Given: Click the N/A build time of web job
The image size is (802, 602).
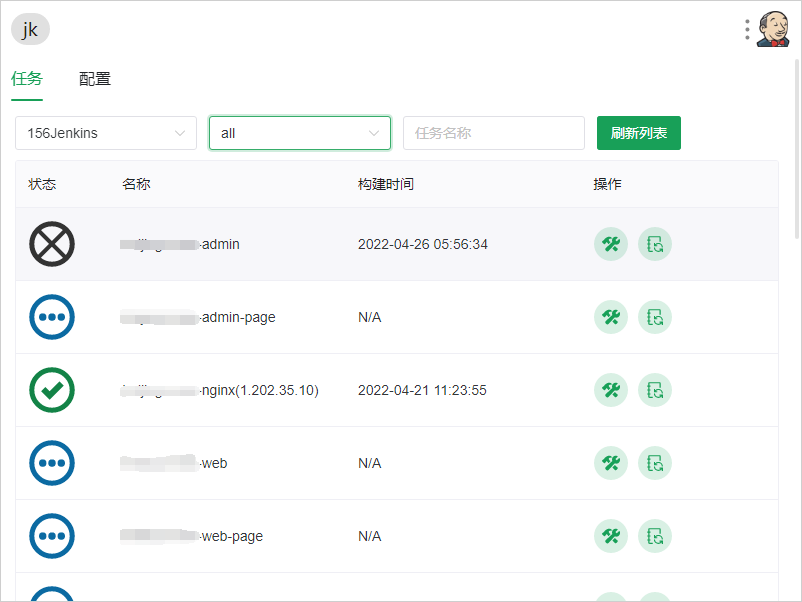Looking at the screenshot, I should point(369,463).
